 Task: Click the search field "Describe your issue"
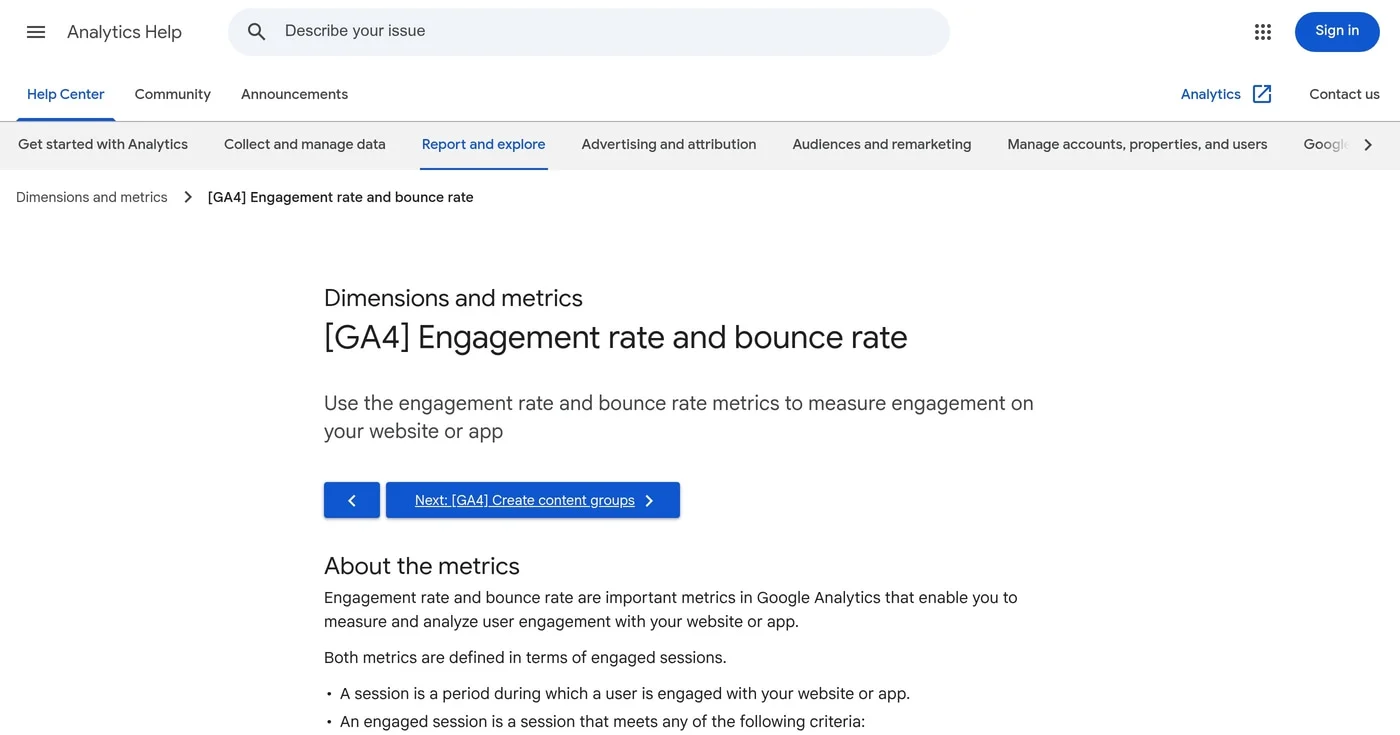coord(589,32)
